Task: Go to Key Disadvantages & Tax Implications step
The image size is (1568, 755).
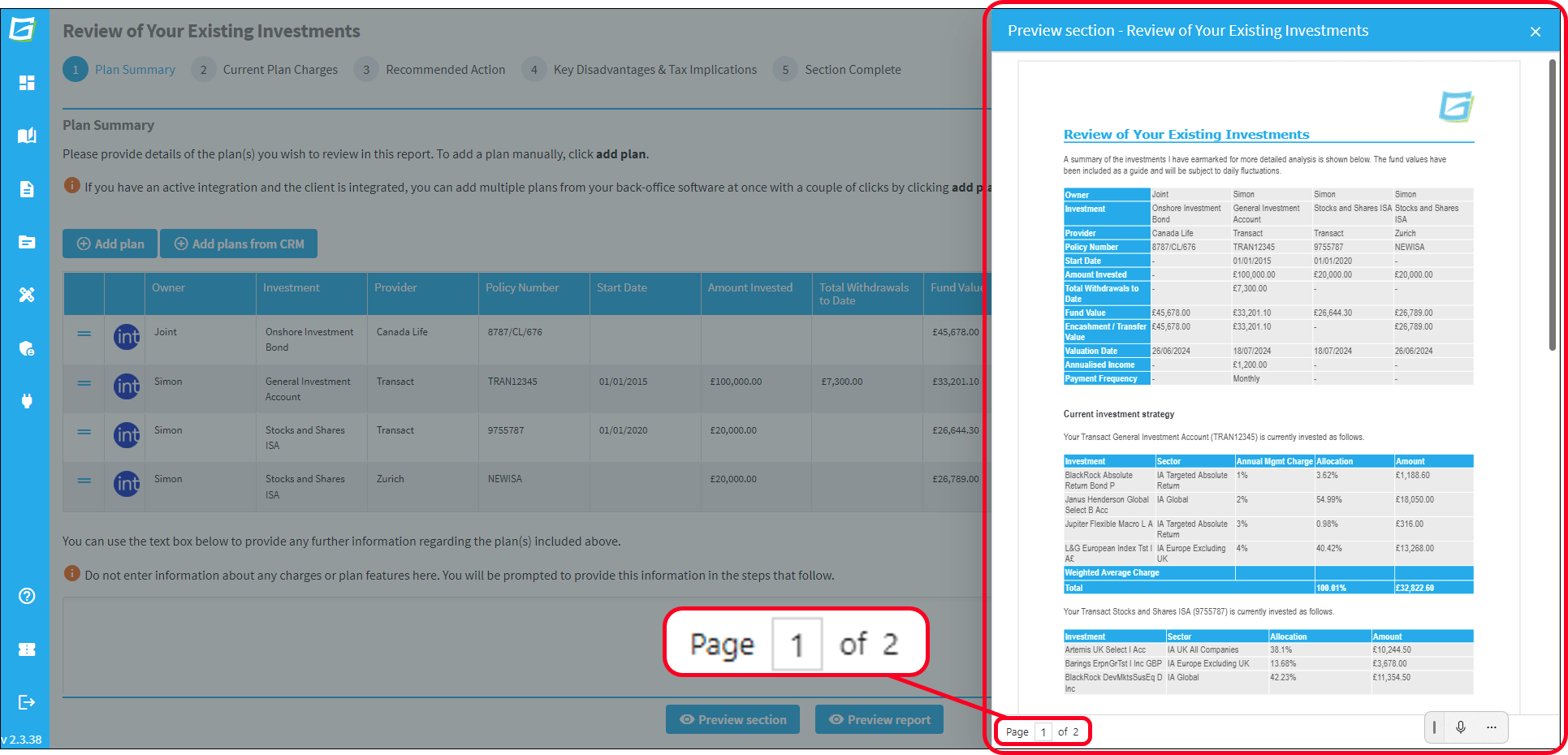Action: tap(639, 70)
